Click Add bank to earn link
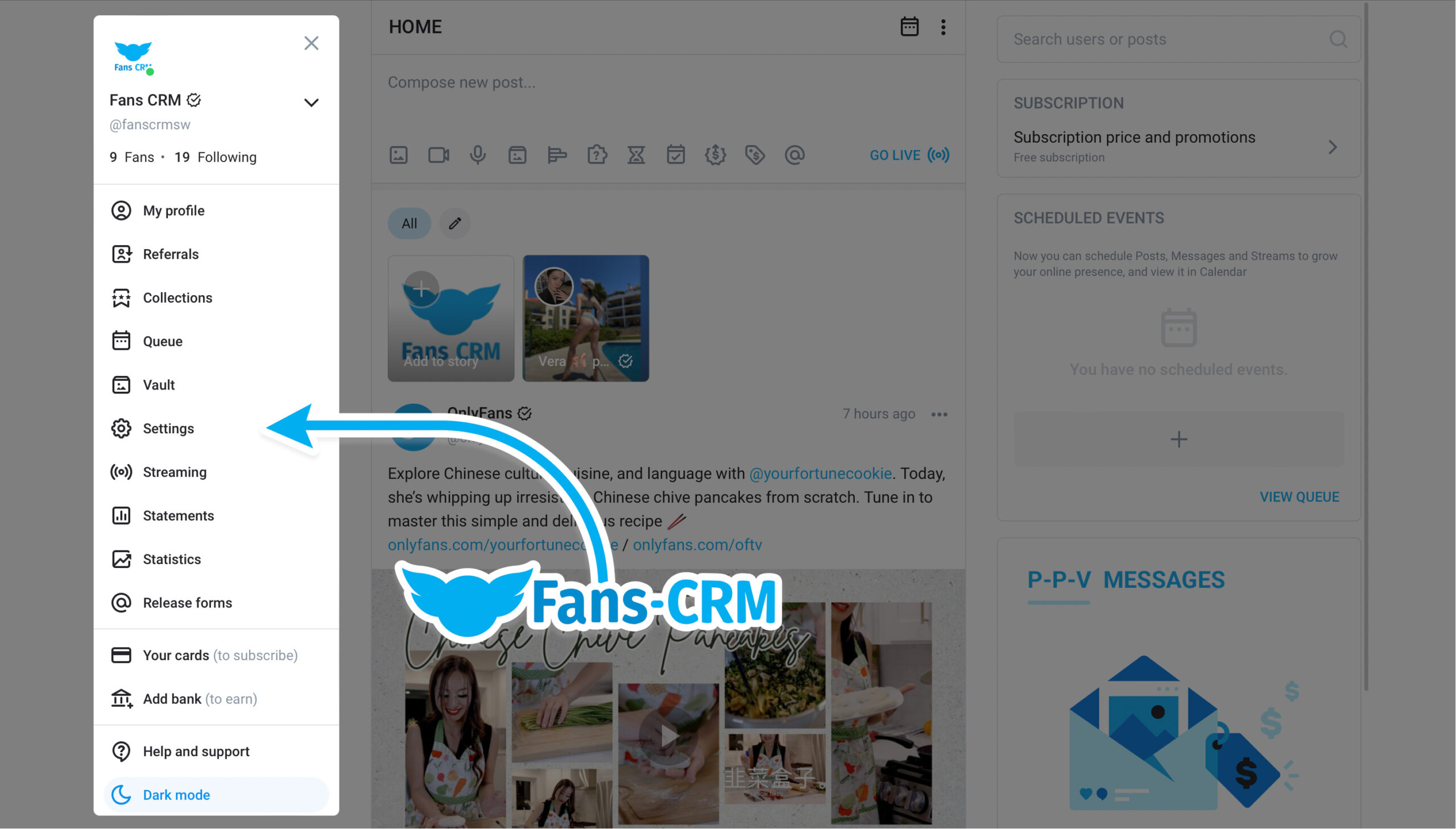This screenshot has height=829, width=1456. 199,698
